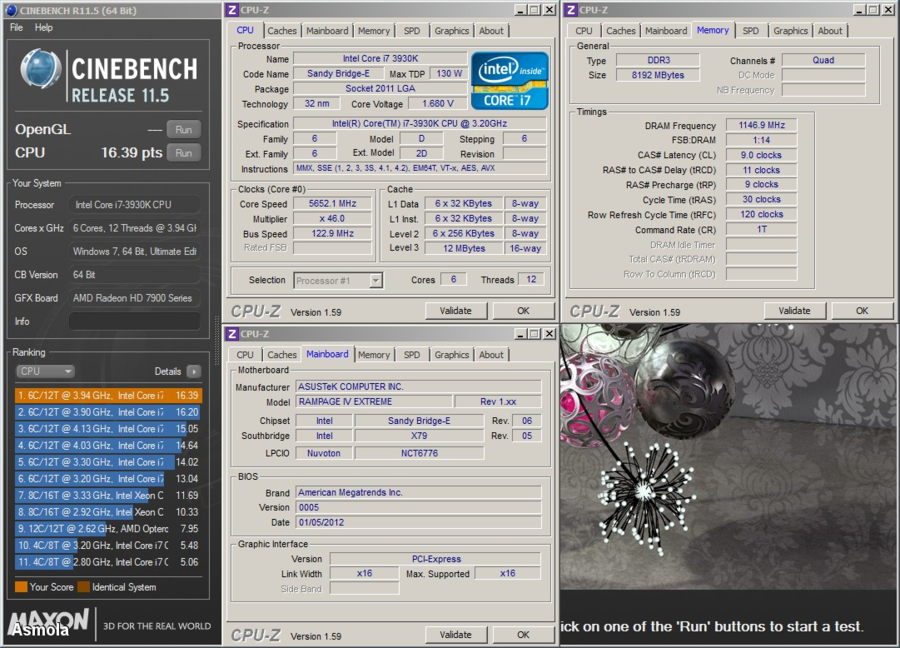900x648 pixels.
Task: Click OK in Mainboard CPU-Z window
Action: click(523, 634)
